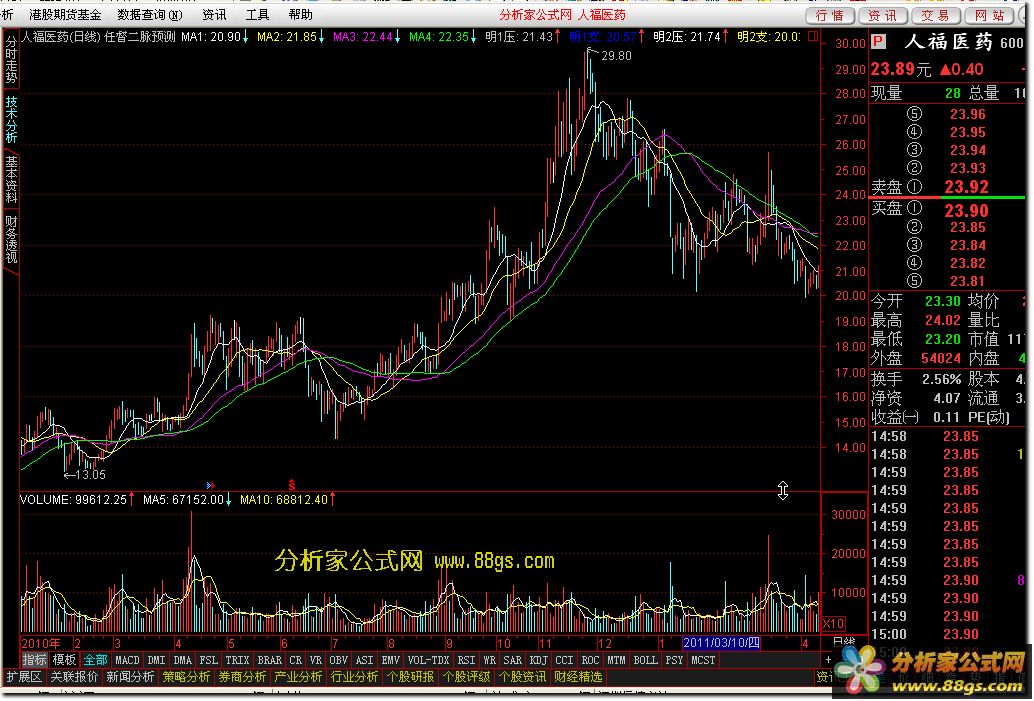Click the 23.92 sell-one price

tap(966, 187)
